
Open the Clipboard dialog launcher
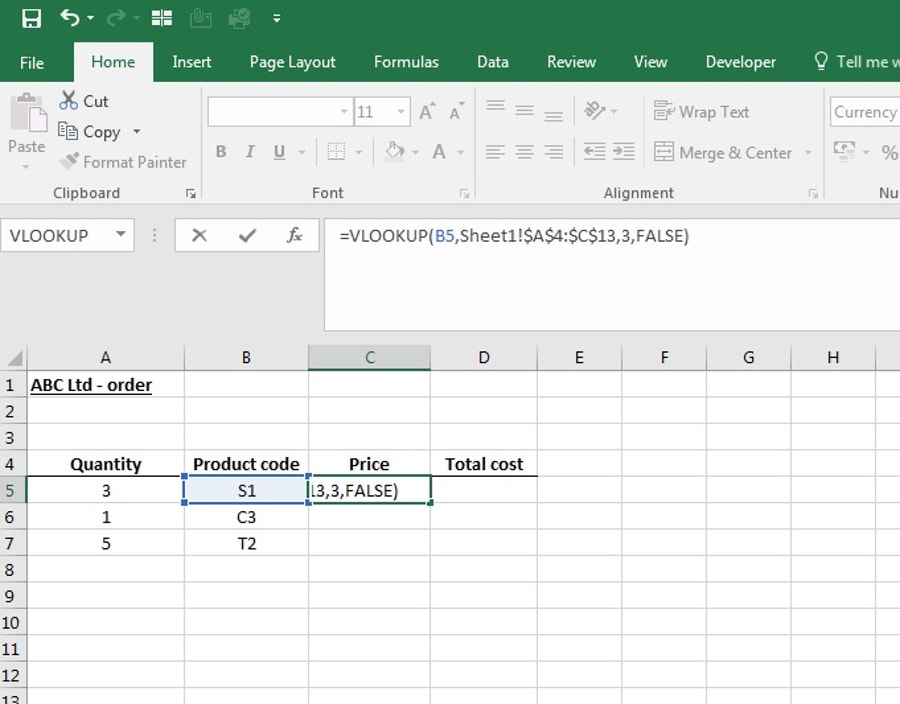point(191,194)
